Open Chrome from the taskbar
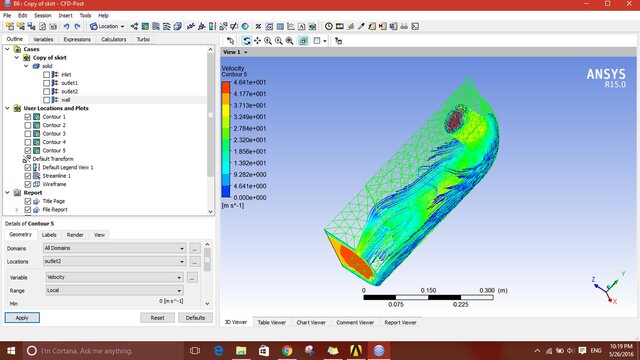The image size is (640, 360). 287,351
